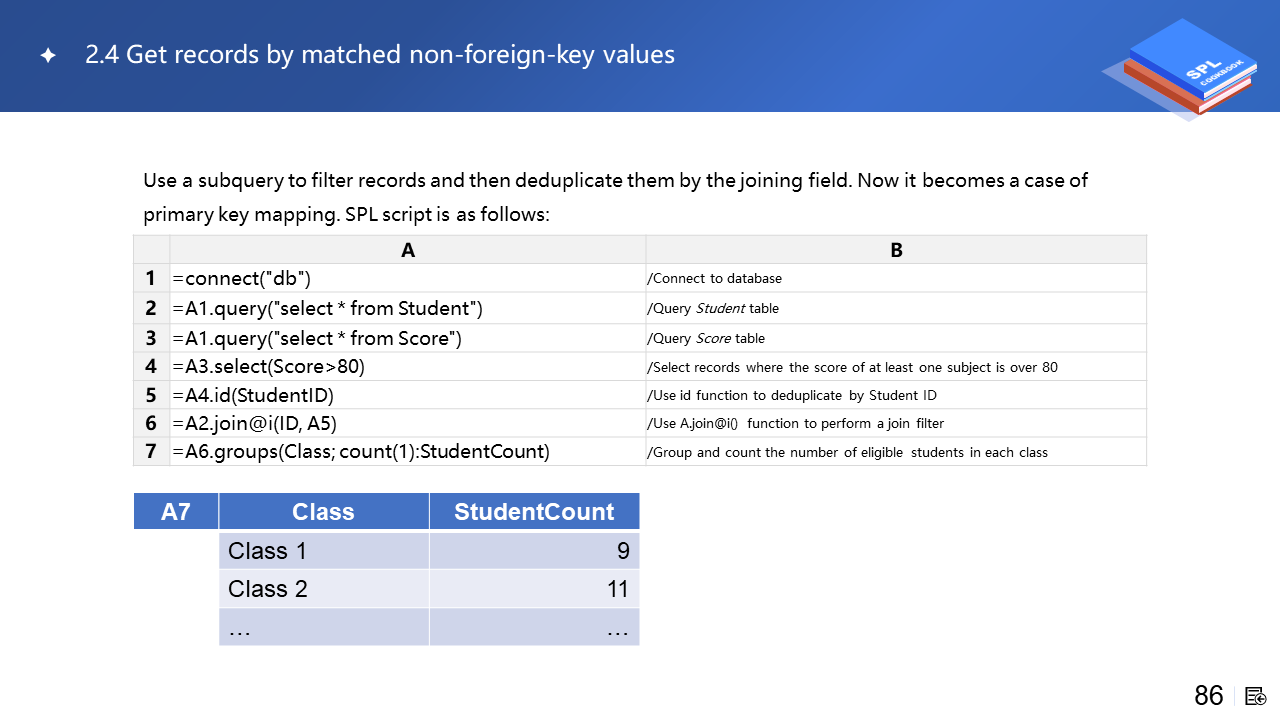This screenshot has width=1280, height=720.
Task: Click the A7 result label cell
Action: pos(176,512)
